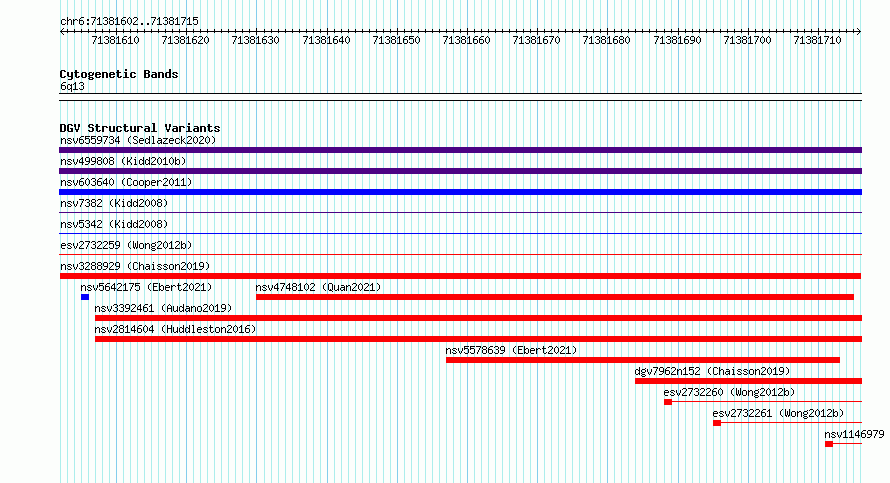Click ruler position 71381660
Screen dimensions: 890x483
pyautogui.click(x=466, y=40)
